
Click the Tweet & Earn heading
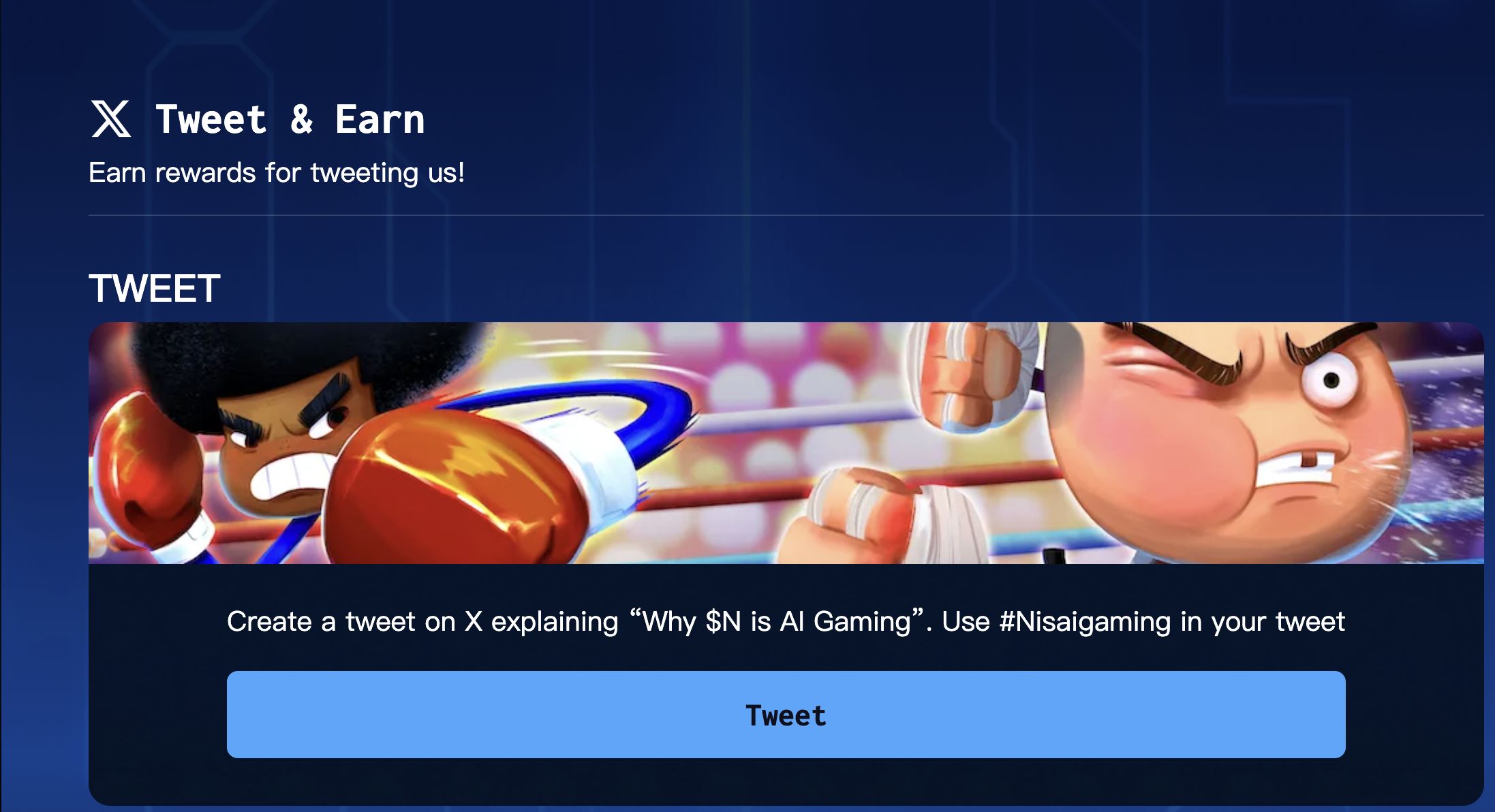pyautogui.click(x=290, y=120)
